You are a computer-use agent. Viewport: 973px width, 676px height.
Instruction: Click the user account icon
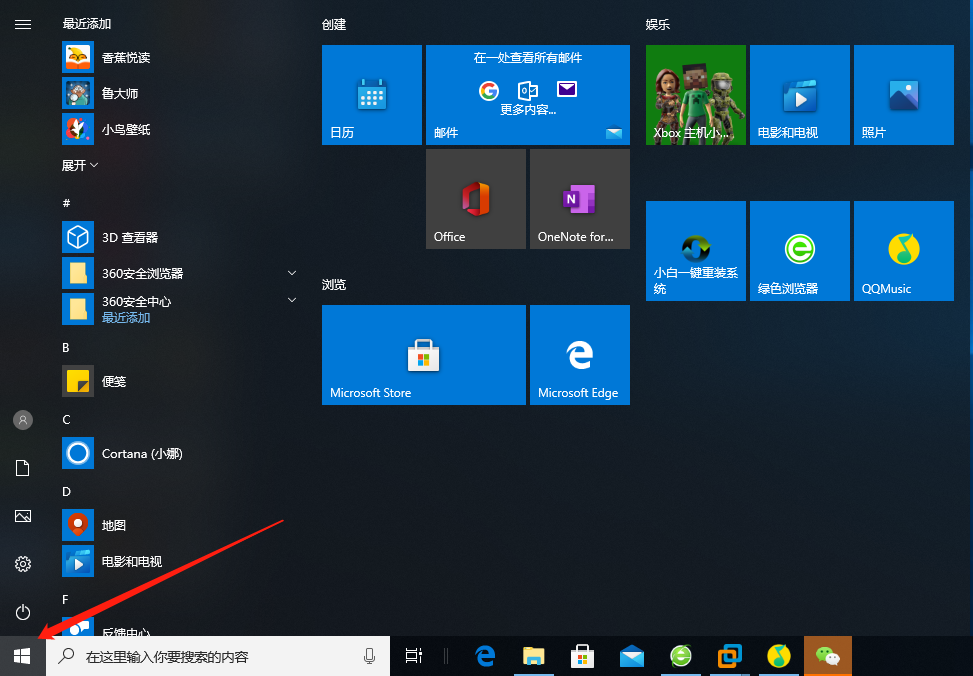click(x=22, y=420)
